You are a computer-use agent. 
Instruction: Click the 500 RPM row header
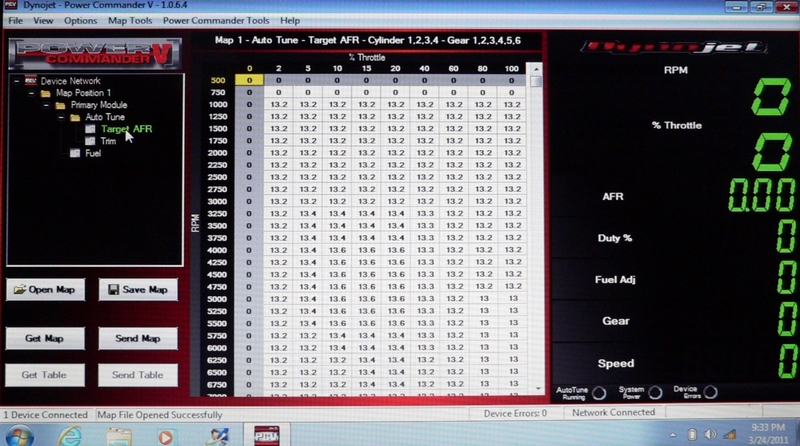[218, 80]
